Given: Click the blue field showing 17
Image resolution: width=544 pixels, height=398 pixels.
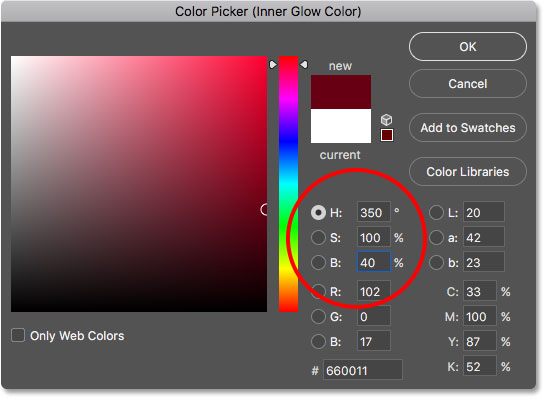Looking at the screenshot, I should point(374,341).
